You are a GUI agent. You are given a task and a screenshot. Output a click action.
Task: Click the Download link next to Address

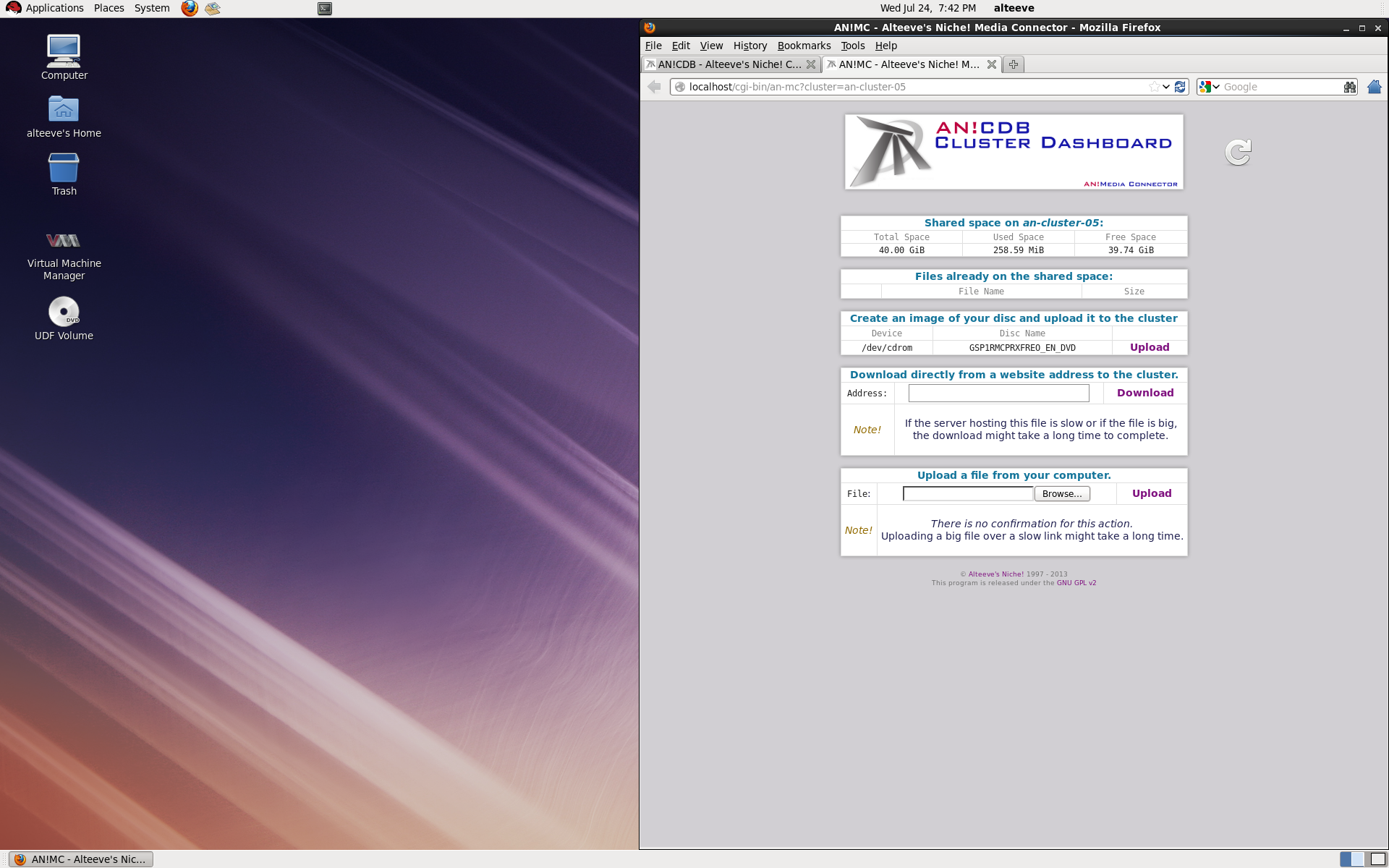tap(1144, 393)
